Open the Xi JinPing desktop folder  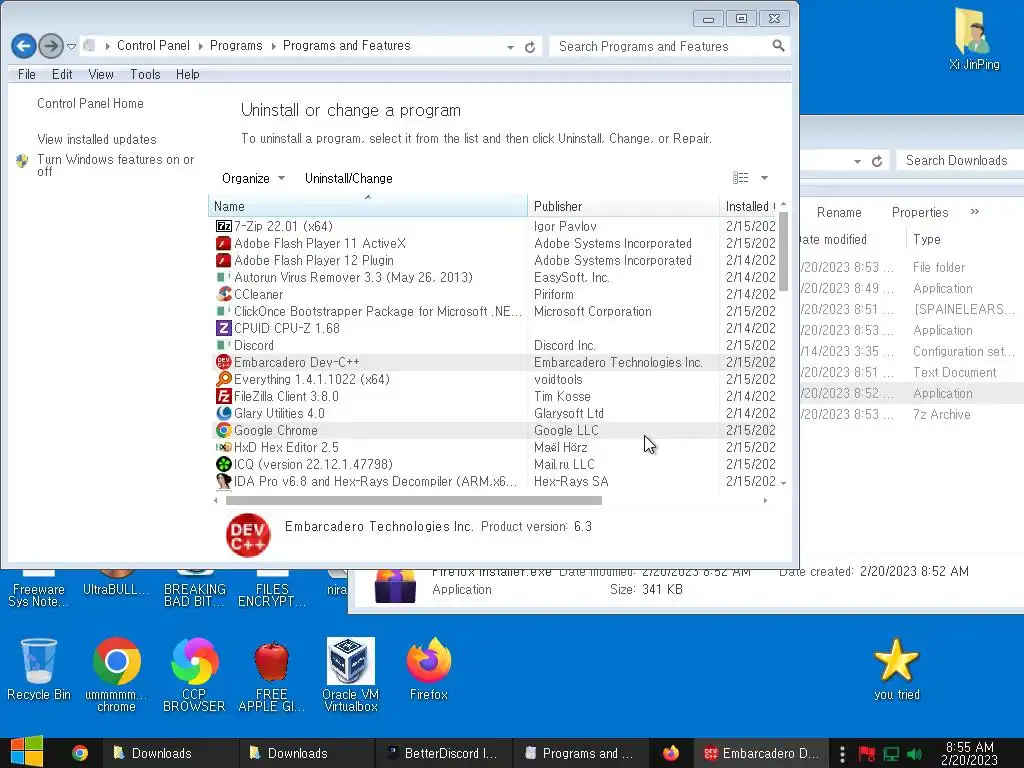(973, 39)
